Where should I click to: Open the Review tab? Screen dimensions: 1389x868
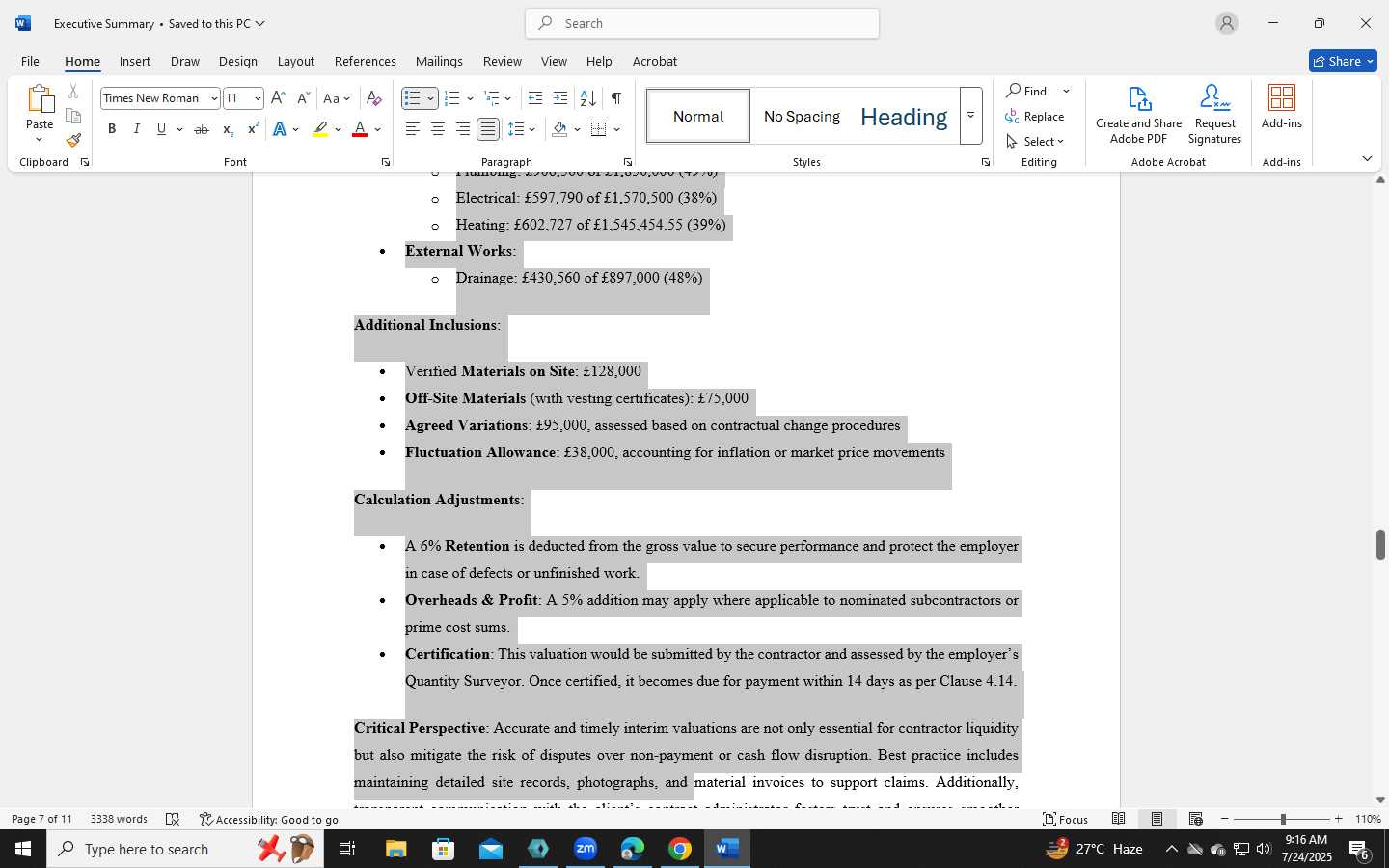click(x=503, y=61)
